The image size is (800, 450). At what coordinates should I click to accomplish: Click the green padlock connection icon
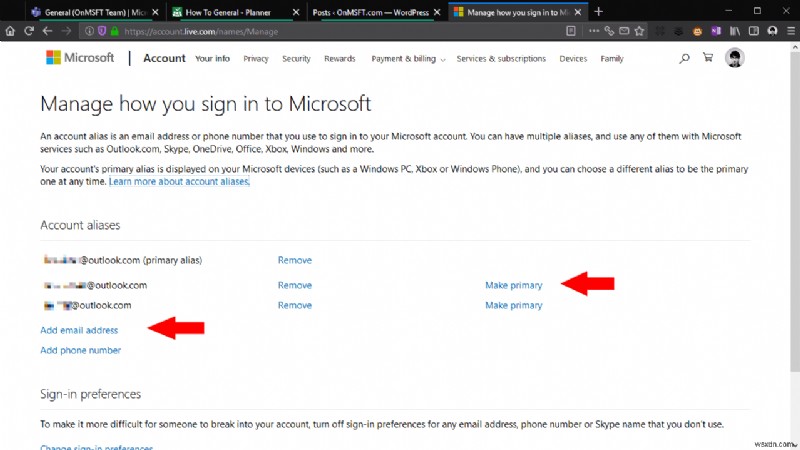coord(114,31)
